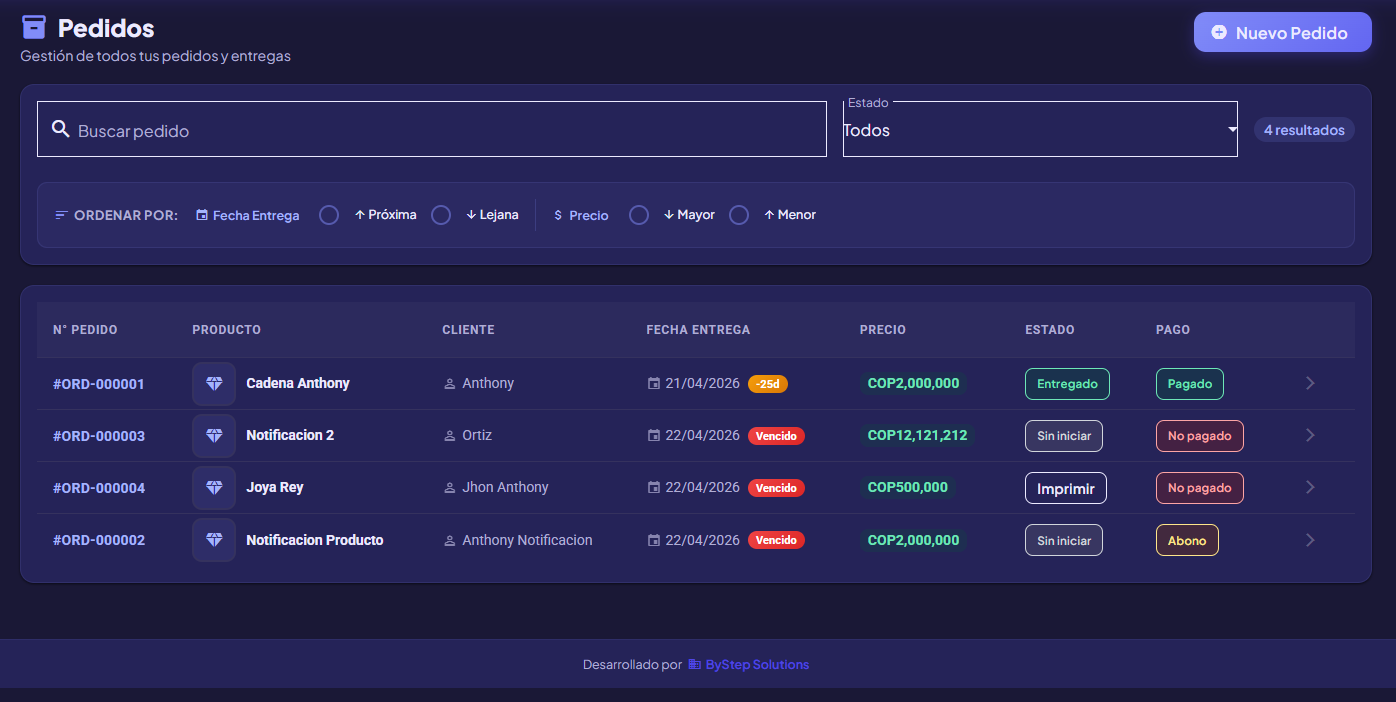Click the ByStep Solutions logo icon in footer
The width and height of the screenshot is (1396, 702).
click(695, 664)
